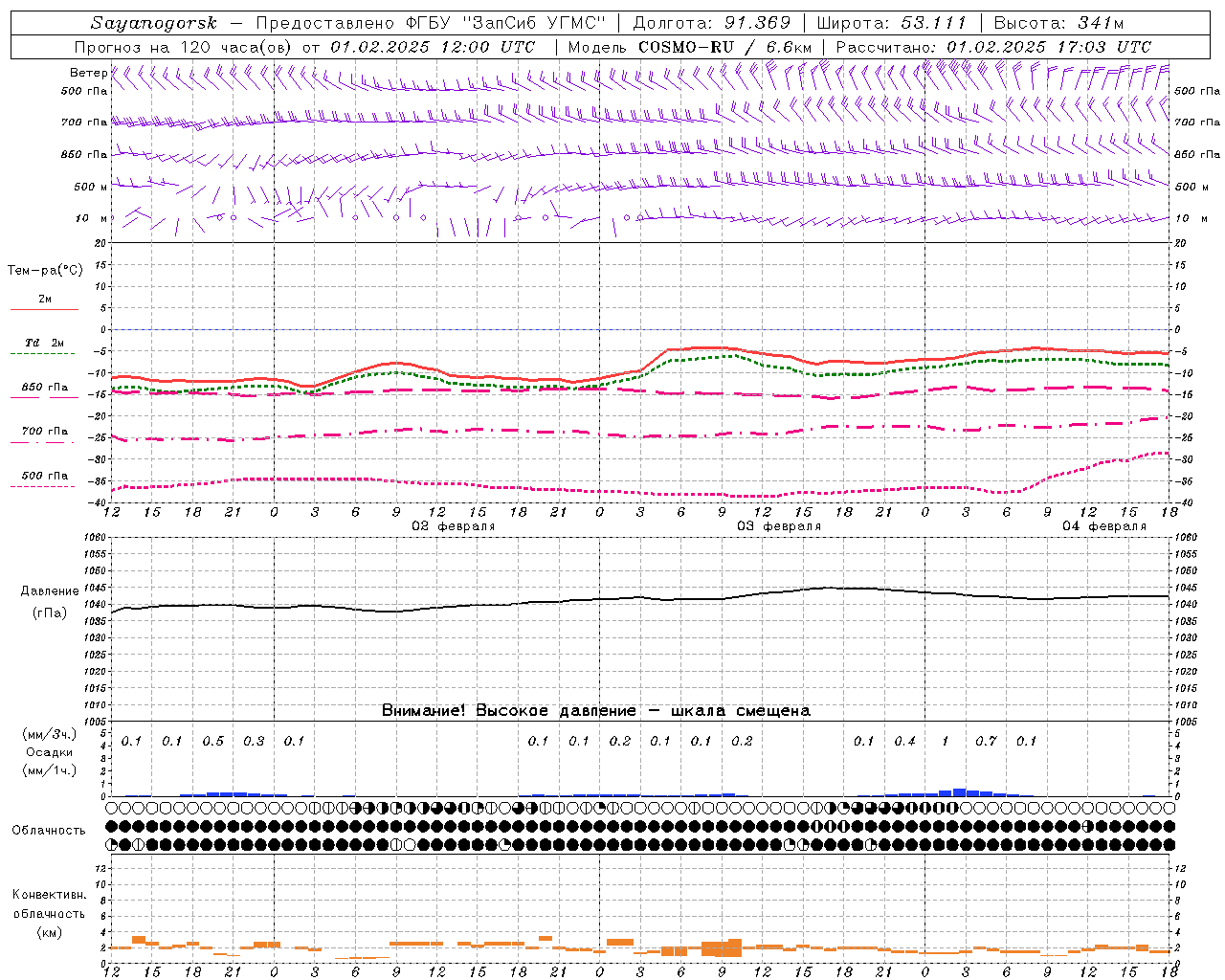Click 'Рассчитано: 01.02.2025 17:03 UTC' timestamp
The image size is (1225, 980).
(x=993, y=47)
